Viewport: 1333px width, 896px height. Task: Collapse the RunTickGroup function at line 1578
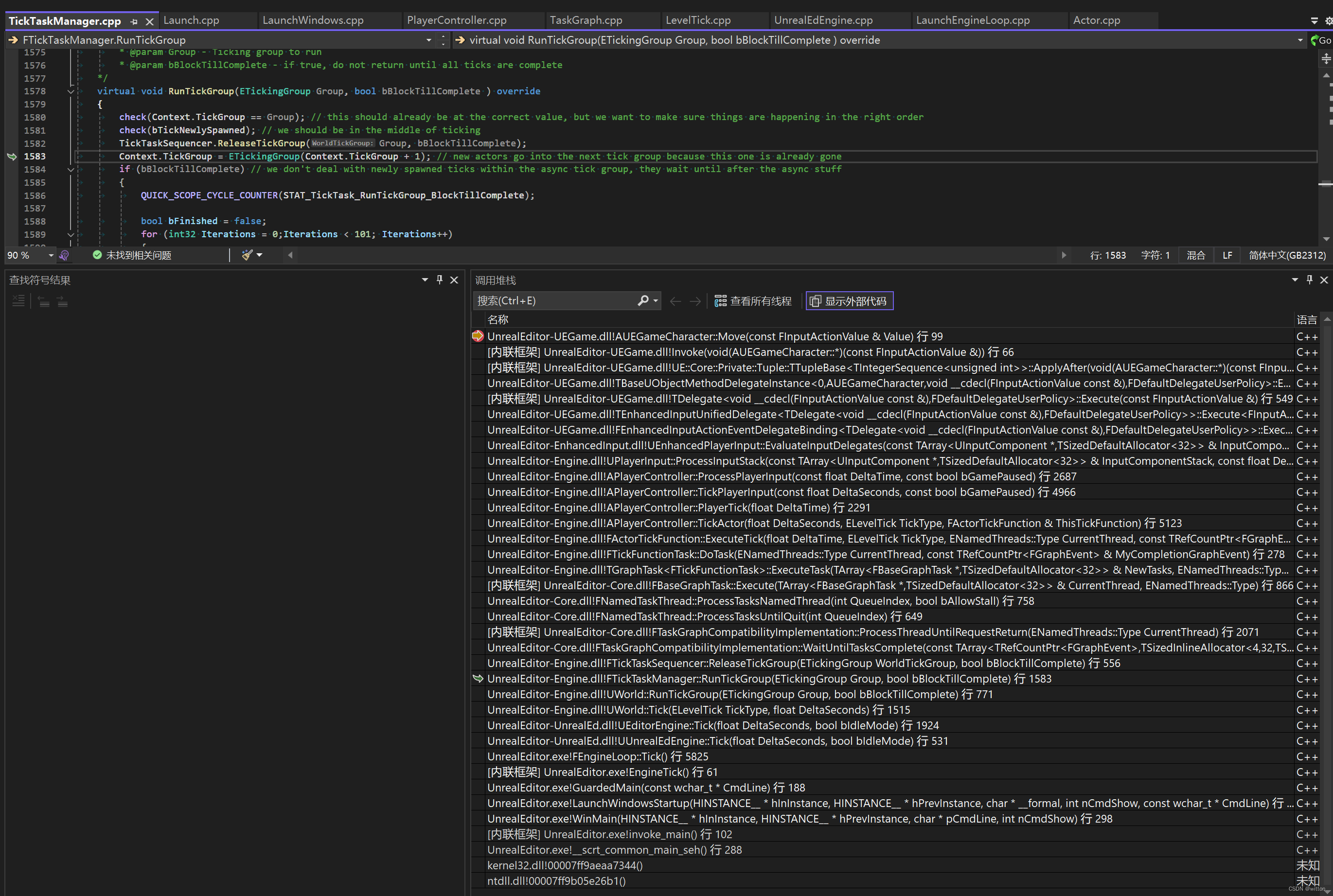[x=71, y=91]
